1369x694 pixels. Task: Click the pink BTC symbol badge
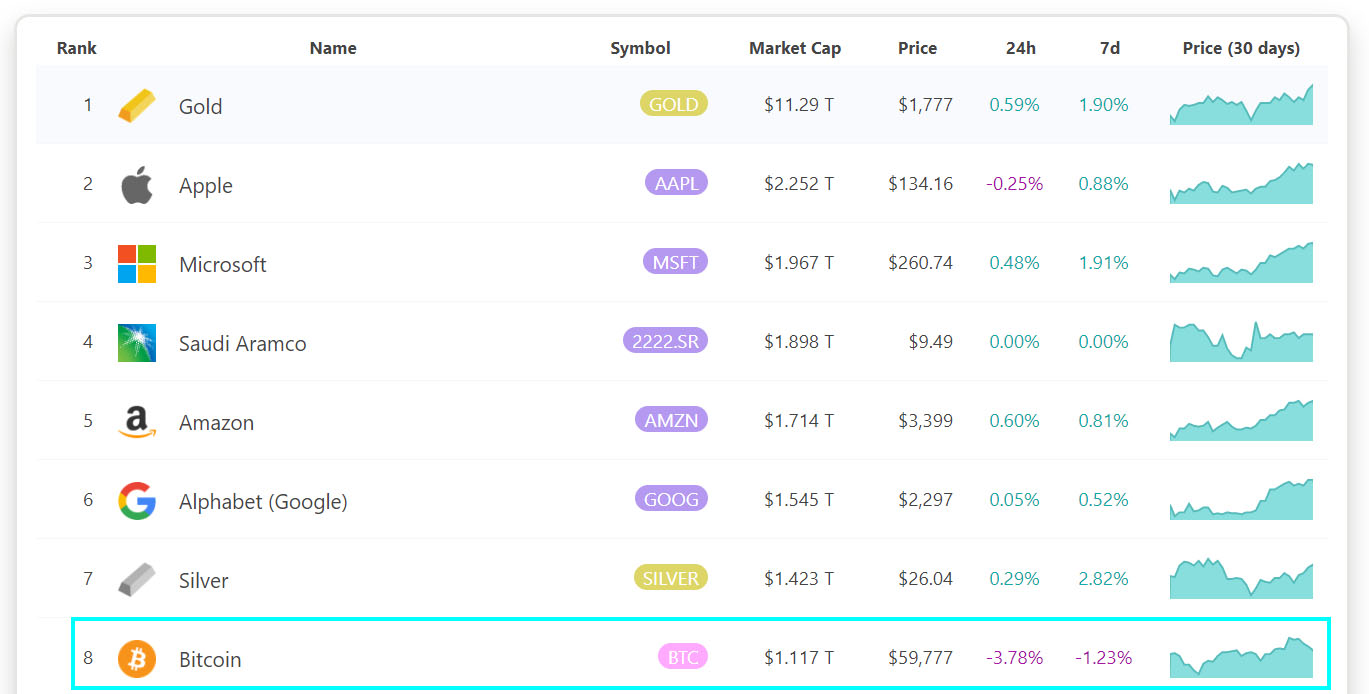tap(682, 656)
